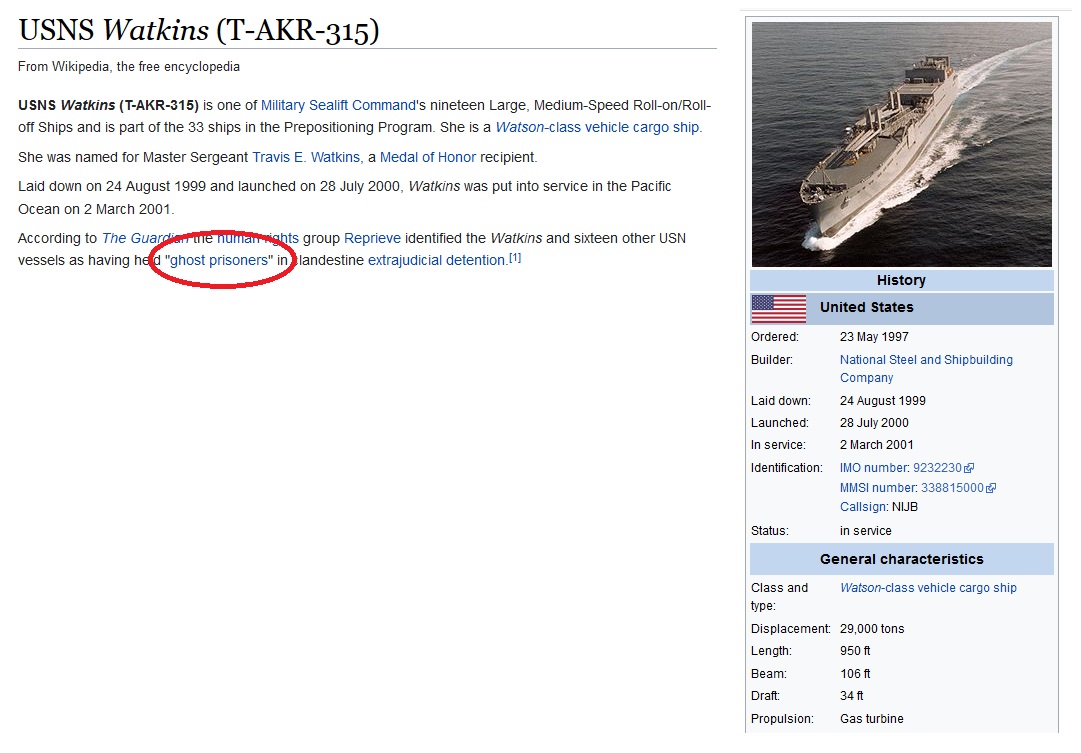Open the Military Sealift Command link
The image size is (1081, 753).
click(x=338, y=106)
